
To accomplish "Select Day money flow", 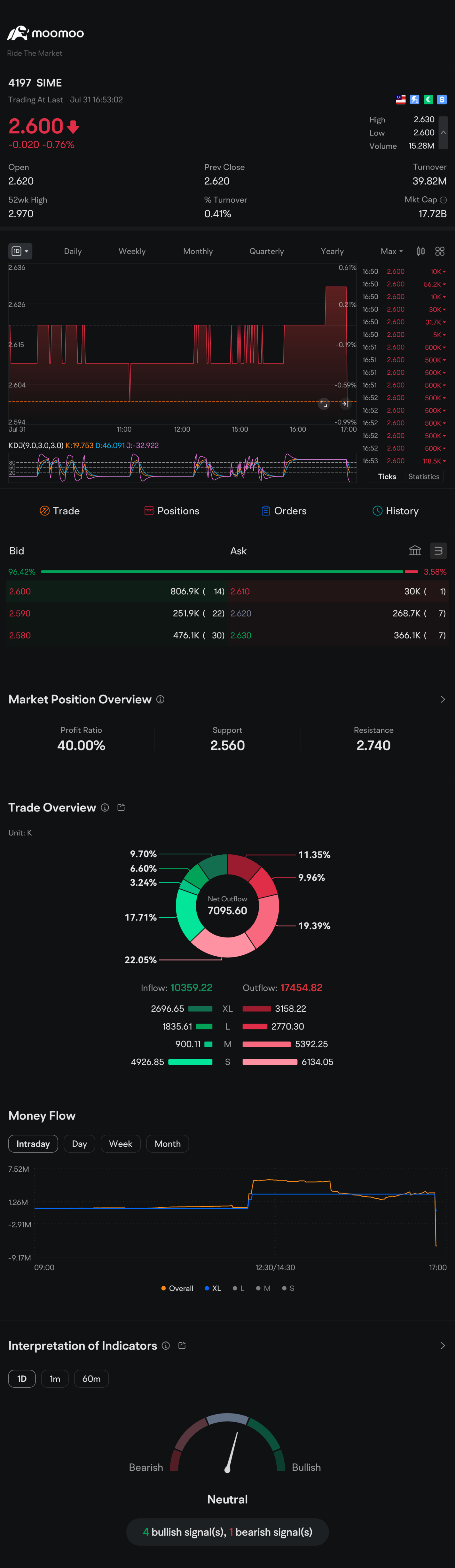I will (x=79, y=1144).
